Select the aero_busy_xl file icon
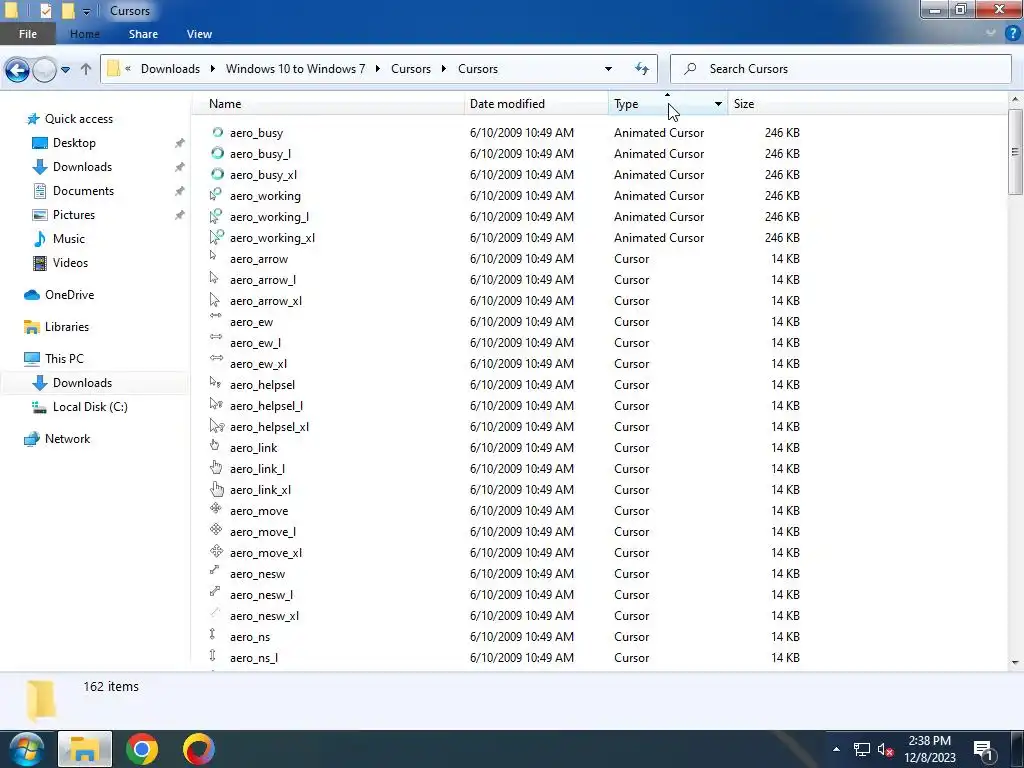This screenshot has width=1024, height=768. [x=217, y=174]
